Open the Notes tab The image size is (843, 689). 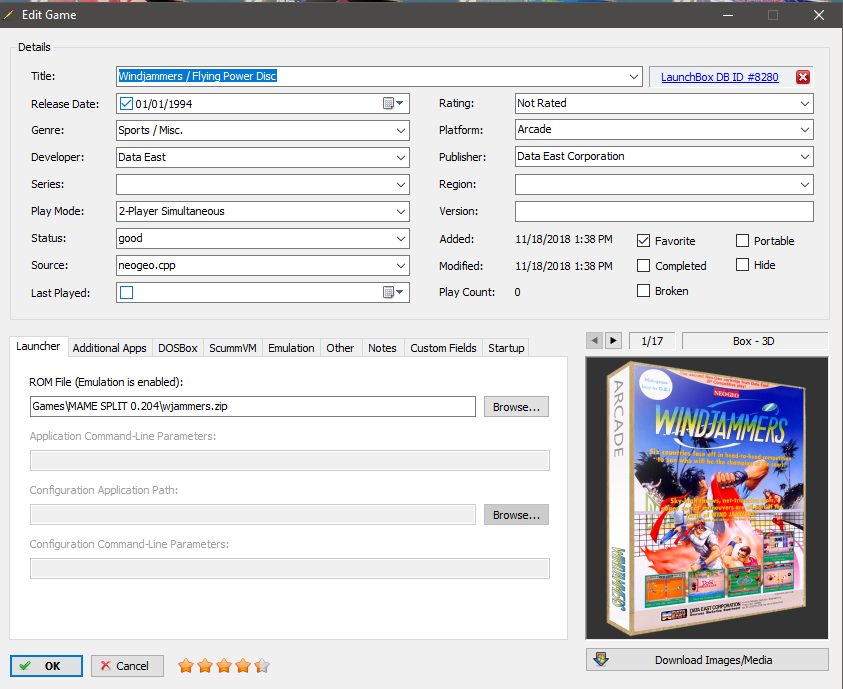(382, 348)
